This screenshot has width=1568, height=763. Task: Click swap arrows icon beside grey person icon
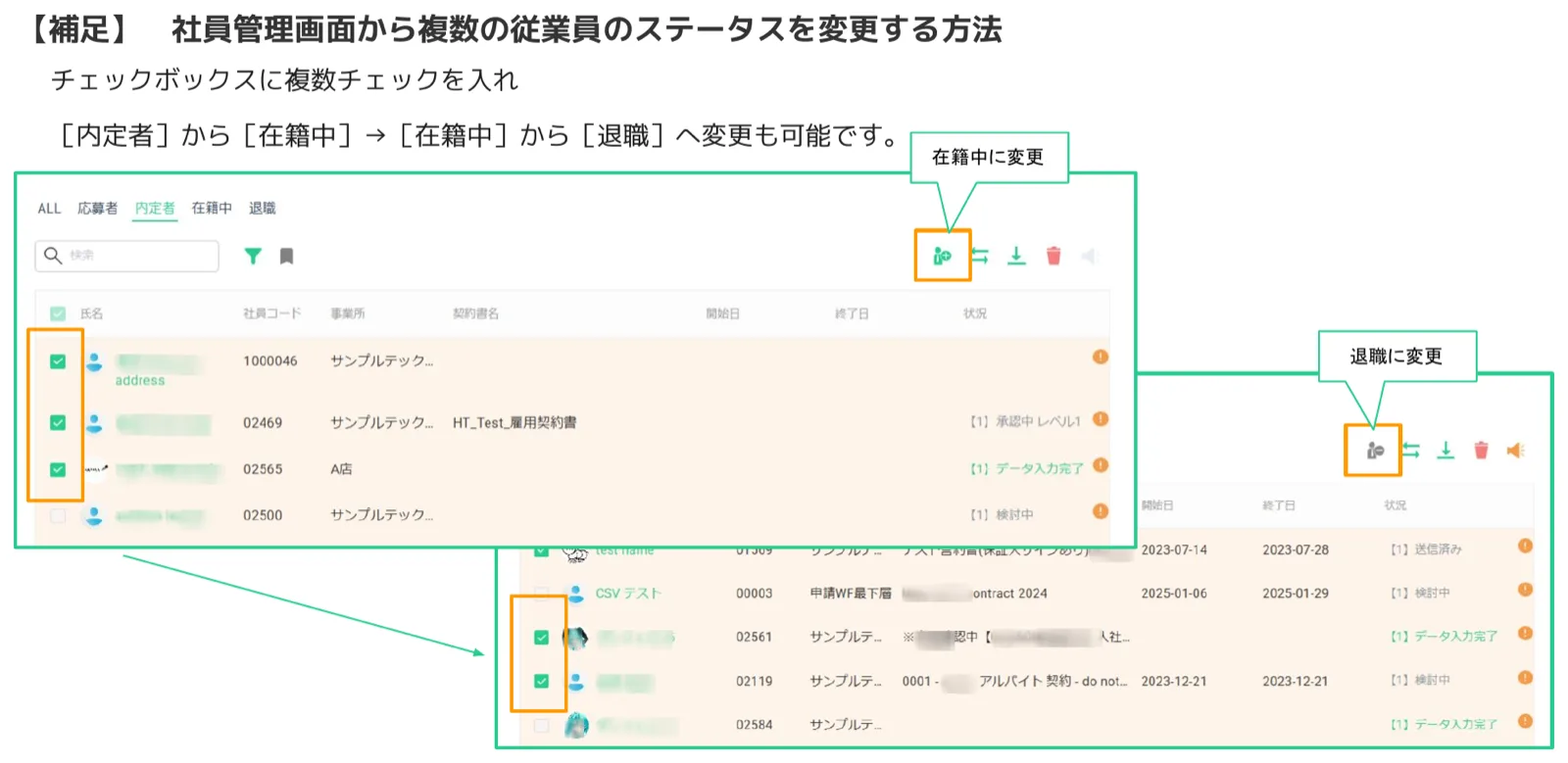(x=1410, y=451)
